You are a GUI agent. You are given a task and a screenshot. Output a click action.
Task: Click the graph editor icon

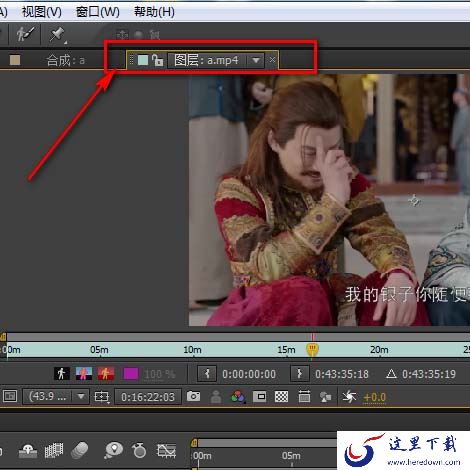pyautogui.click(x=166, y=450)
